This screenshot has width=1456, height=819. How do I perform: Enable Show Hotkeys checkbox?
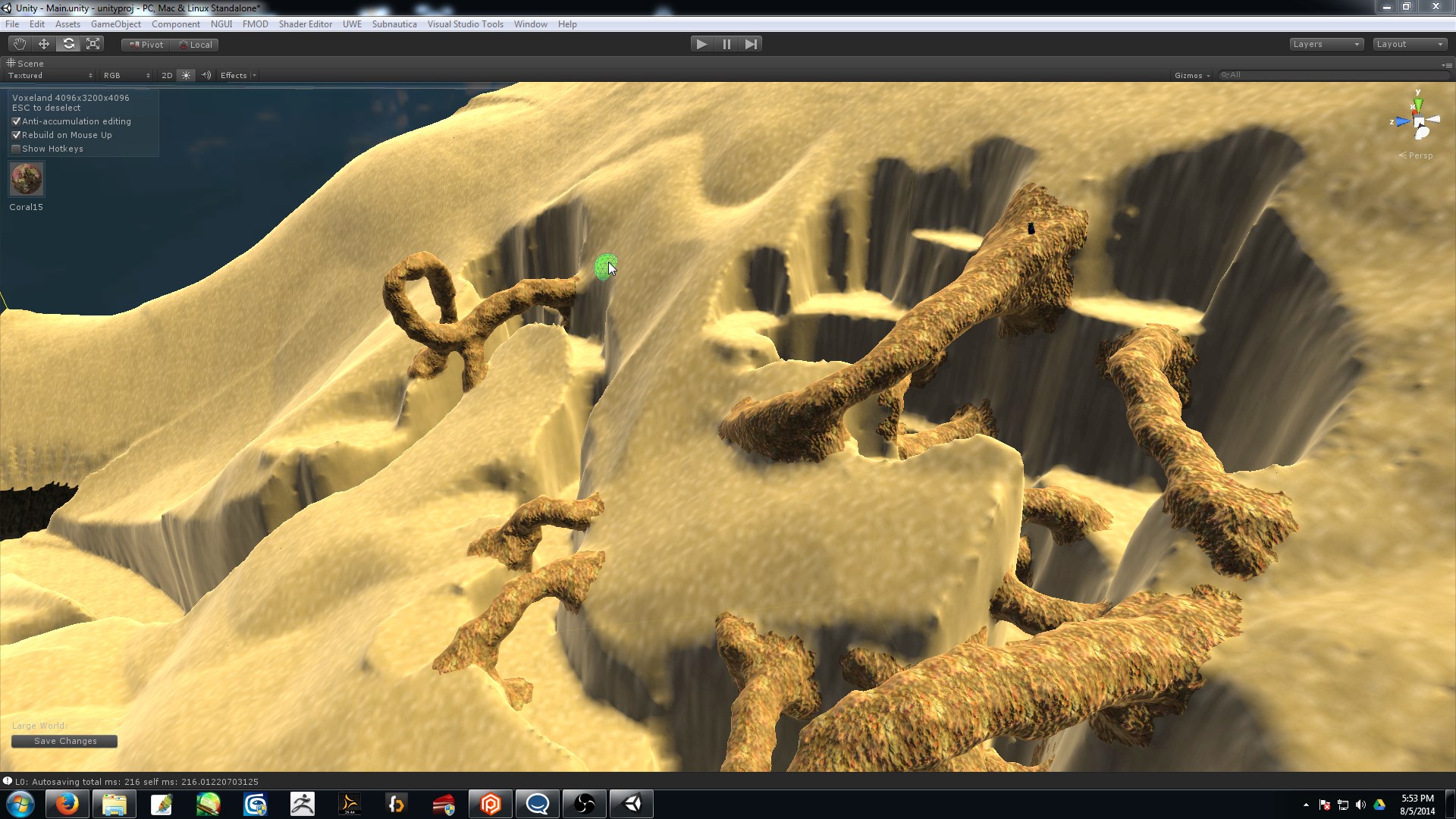click(x=16, y=149)
